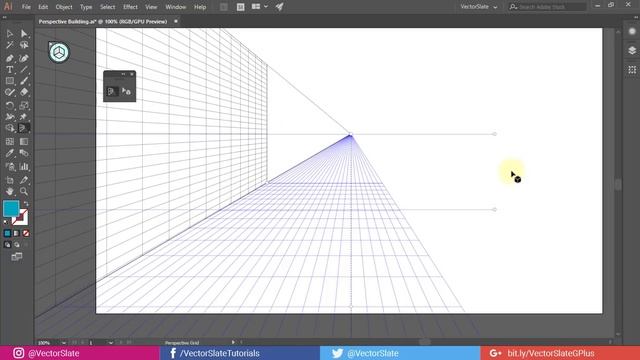The image size is (640, 360).
Task: Choose the Eraser tool
Action: [x=24, y=93]
